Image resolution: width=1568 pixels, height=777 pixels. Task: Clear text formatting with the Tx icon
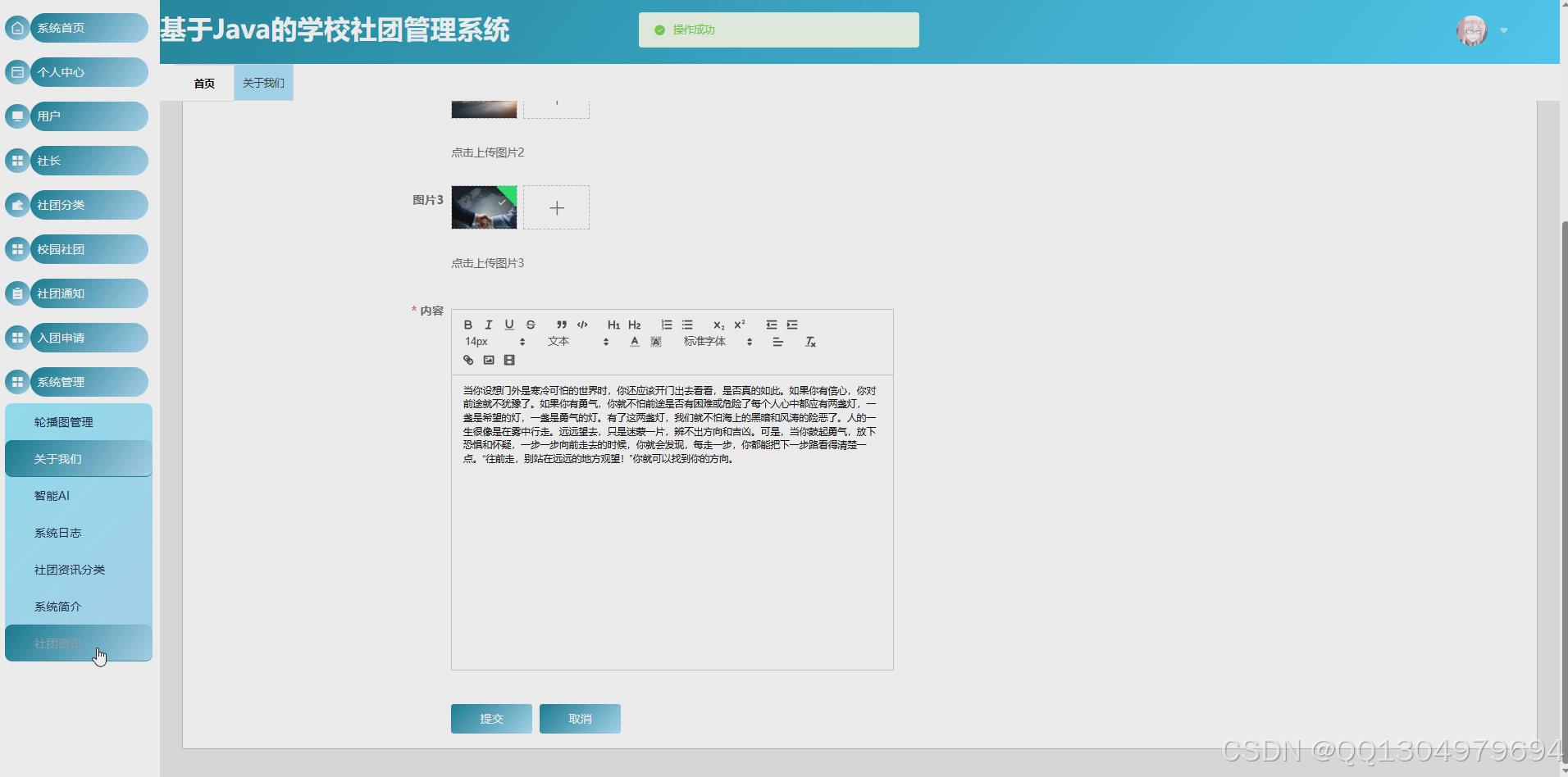(810, 342)
